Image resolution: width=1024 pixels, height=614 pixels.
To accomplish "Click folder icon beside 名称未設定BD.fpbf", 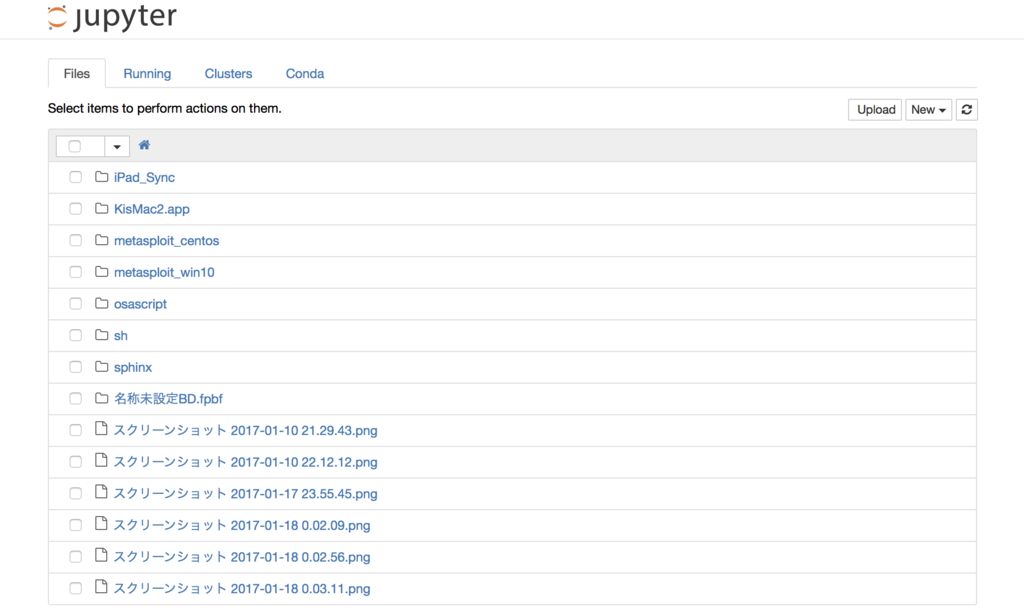I will pos(101,398).
